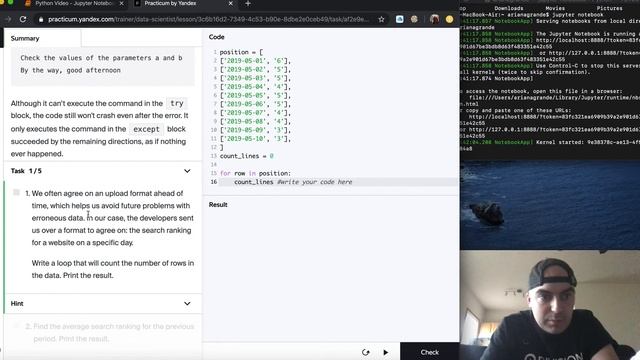The image size is (640, 360).
Task: Click the '2019-05-10' row in code
Action: coord(255,139)
